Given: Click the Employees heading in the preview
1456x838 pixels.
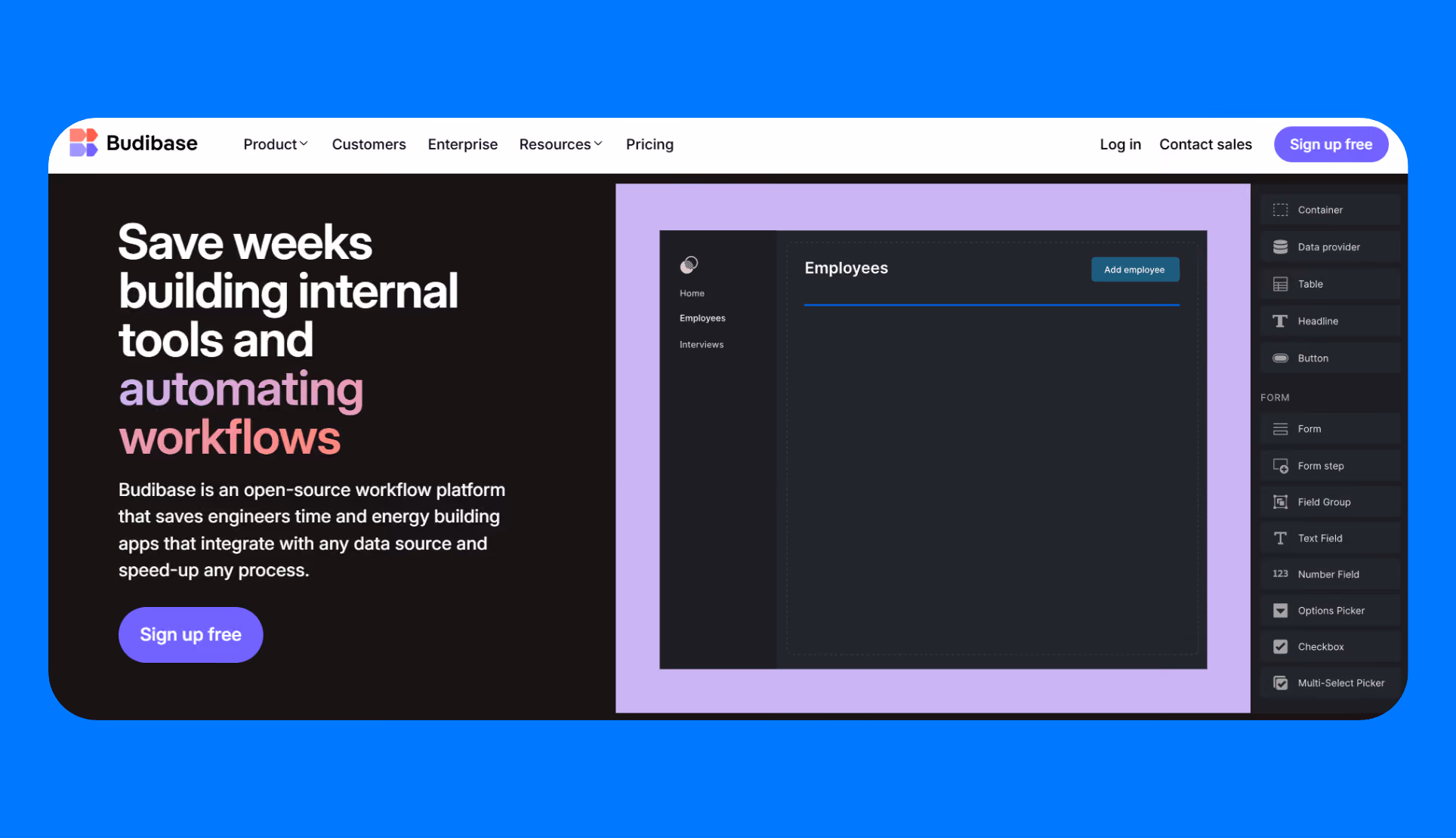Looking at the screenshot, I should pyautogui.click(x=846, y=268).
